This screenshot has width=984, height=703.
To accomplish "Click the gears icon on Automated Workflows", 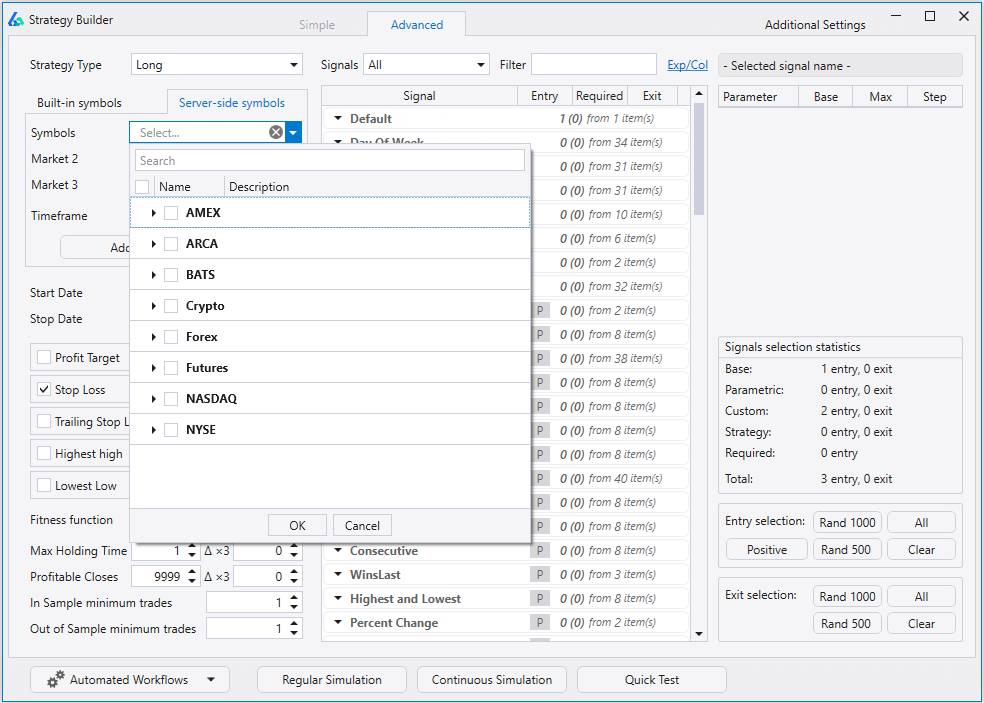I will (55, 680).
